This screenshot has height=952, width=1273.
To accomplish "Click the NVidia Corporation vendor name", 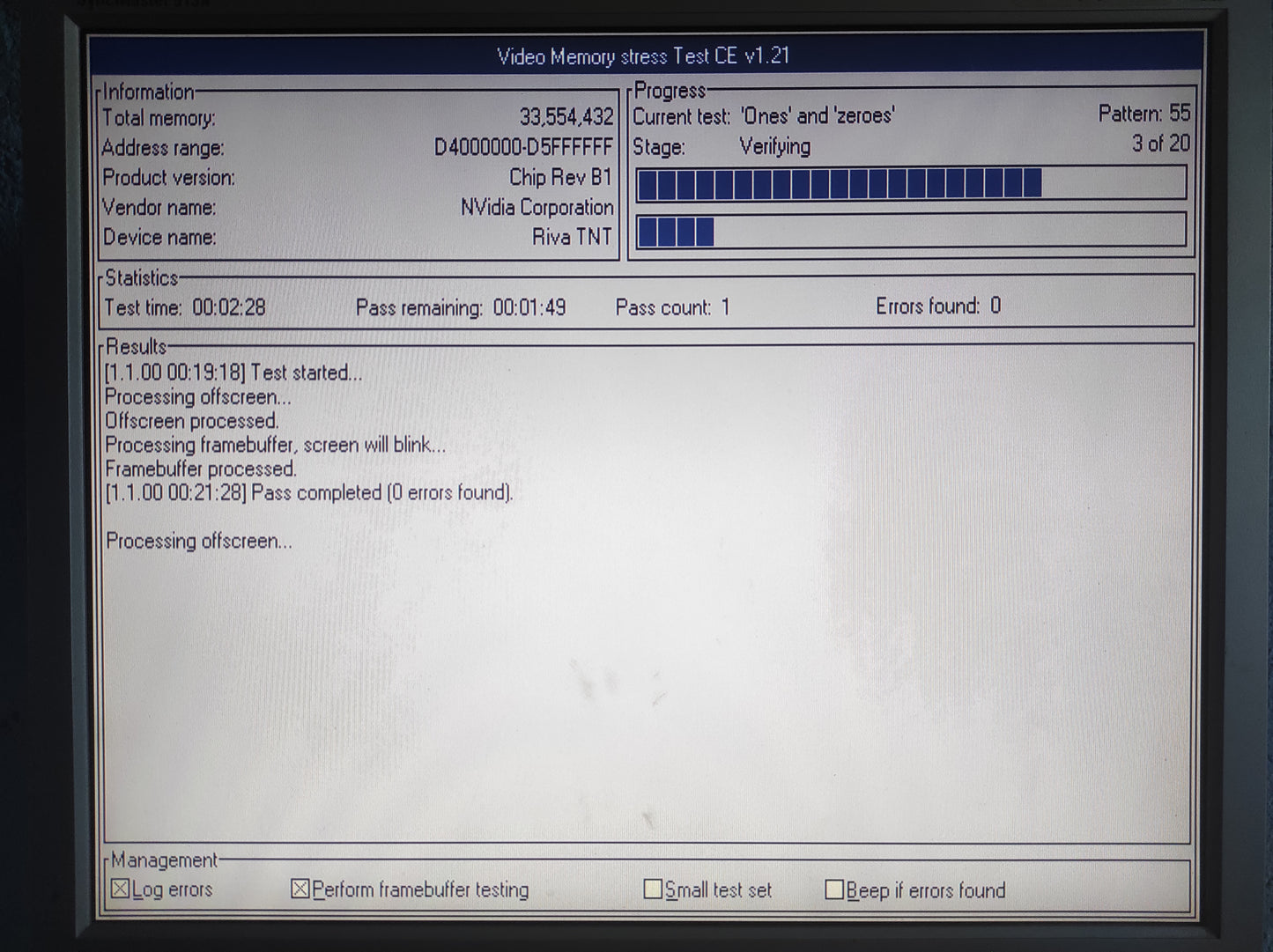I will click(x=537, y=207).
